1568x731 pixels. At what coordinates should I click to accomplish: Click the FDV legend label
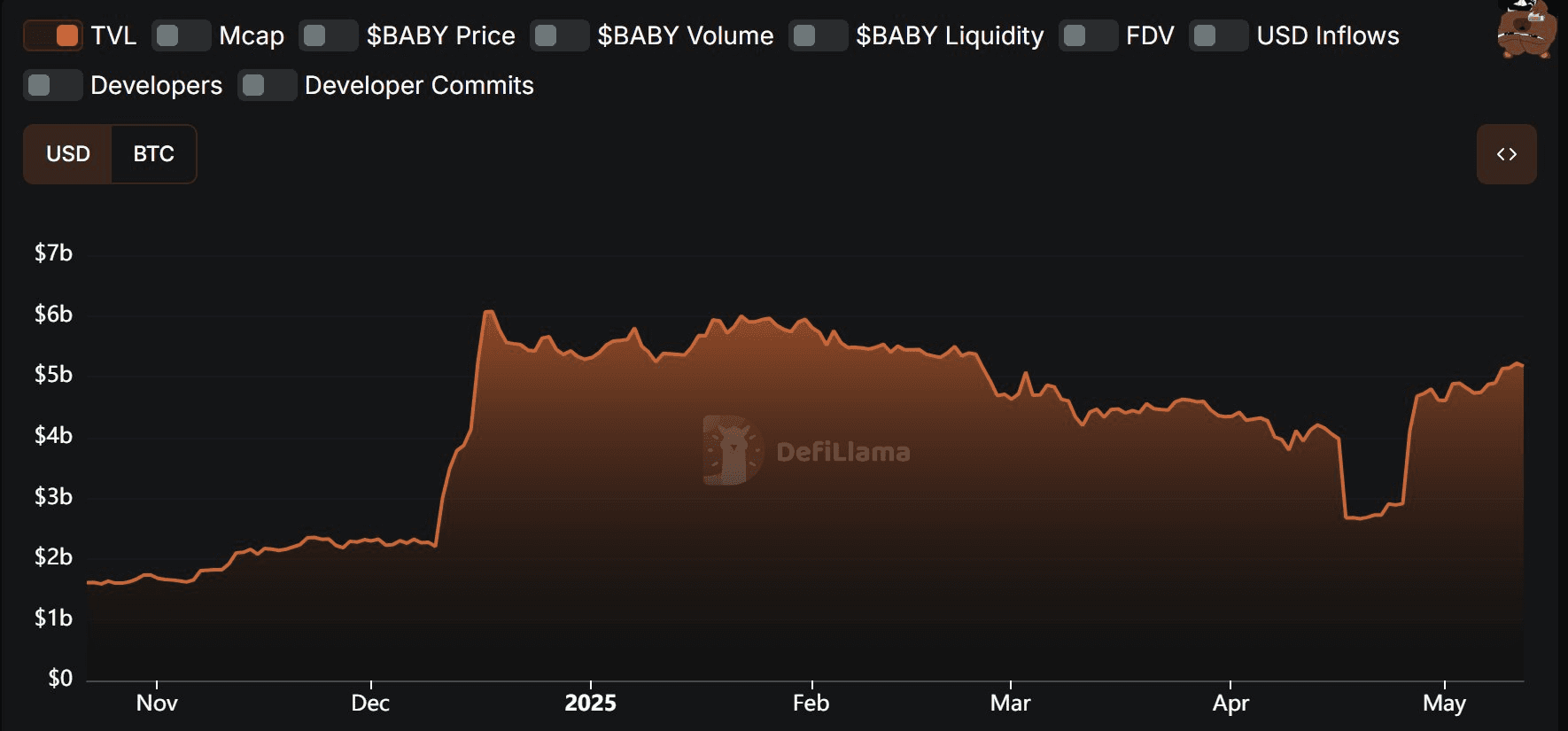coord(1150,35)
